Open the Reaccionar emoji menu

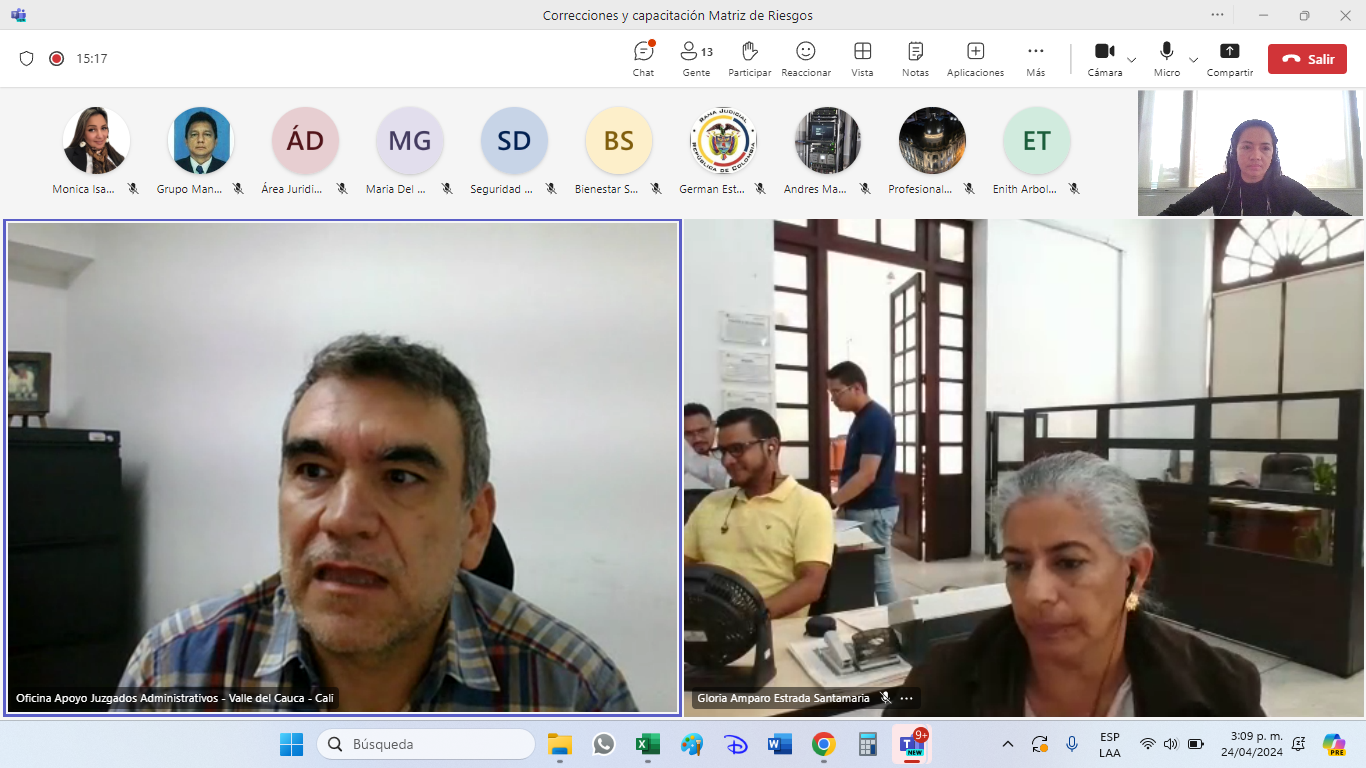806,58
